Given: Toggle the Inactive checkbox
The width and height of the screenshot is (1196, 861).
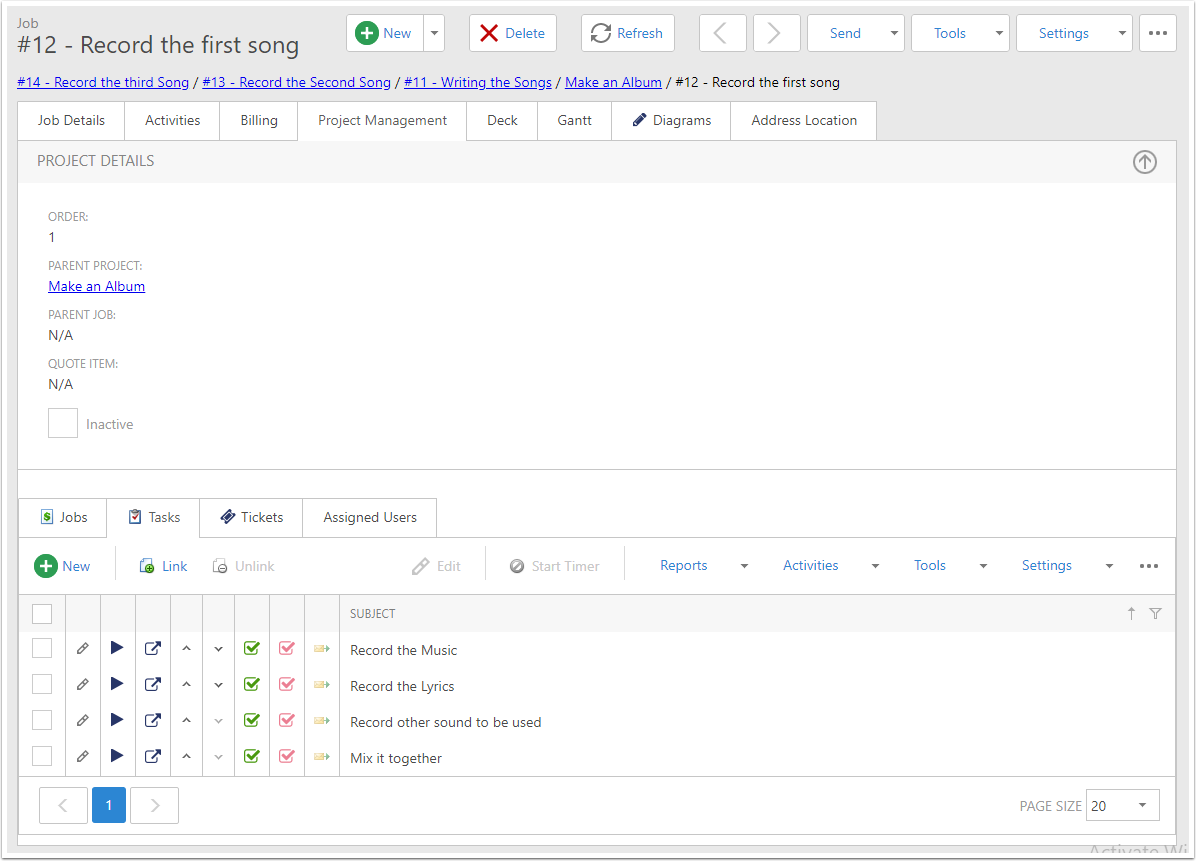Looking at the screenshot, I should [63, 423].
